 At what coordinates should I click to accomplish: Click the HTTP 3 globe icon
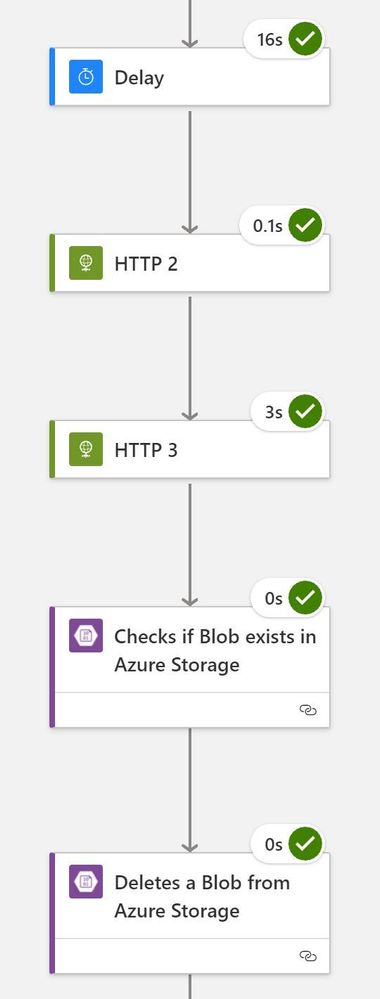(85, 449)
